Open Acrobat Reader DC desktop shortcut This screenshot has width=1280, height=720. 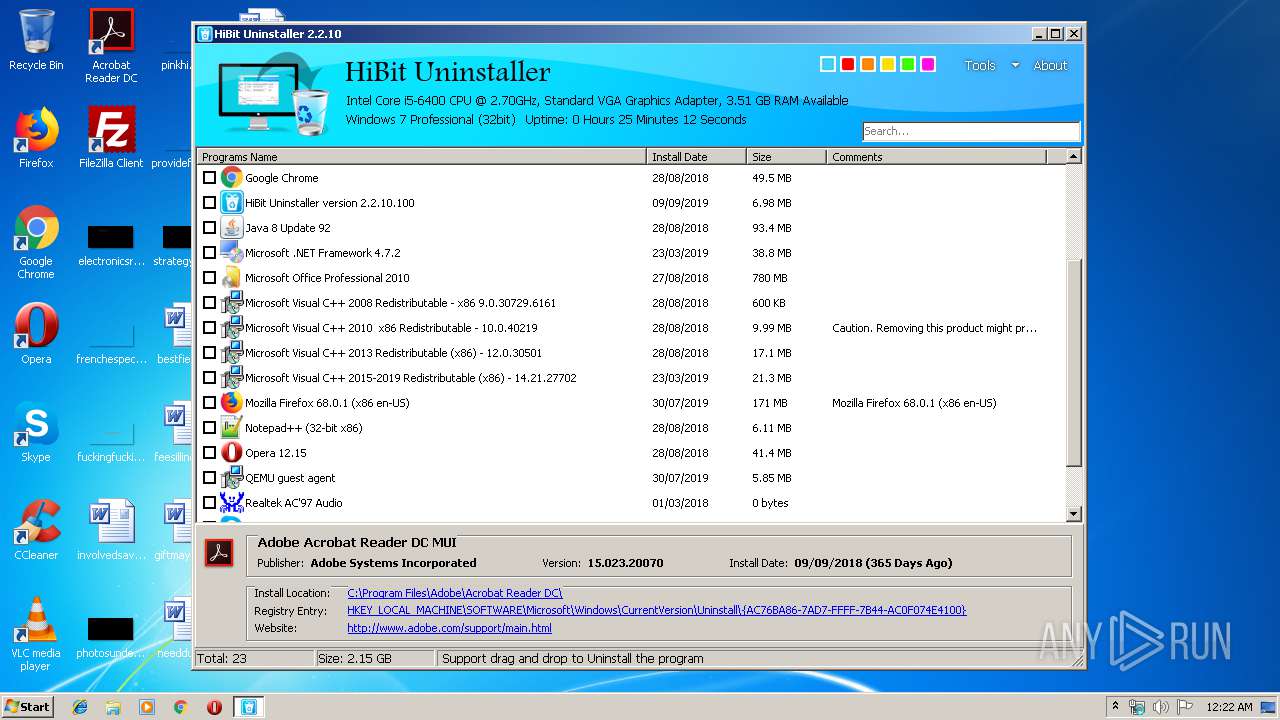point(111,46)
